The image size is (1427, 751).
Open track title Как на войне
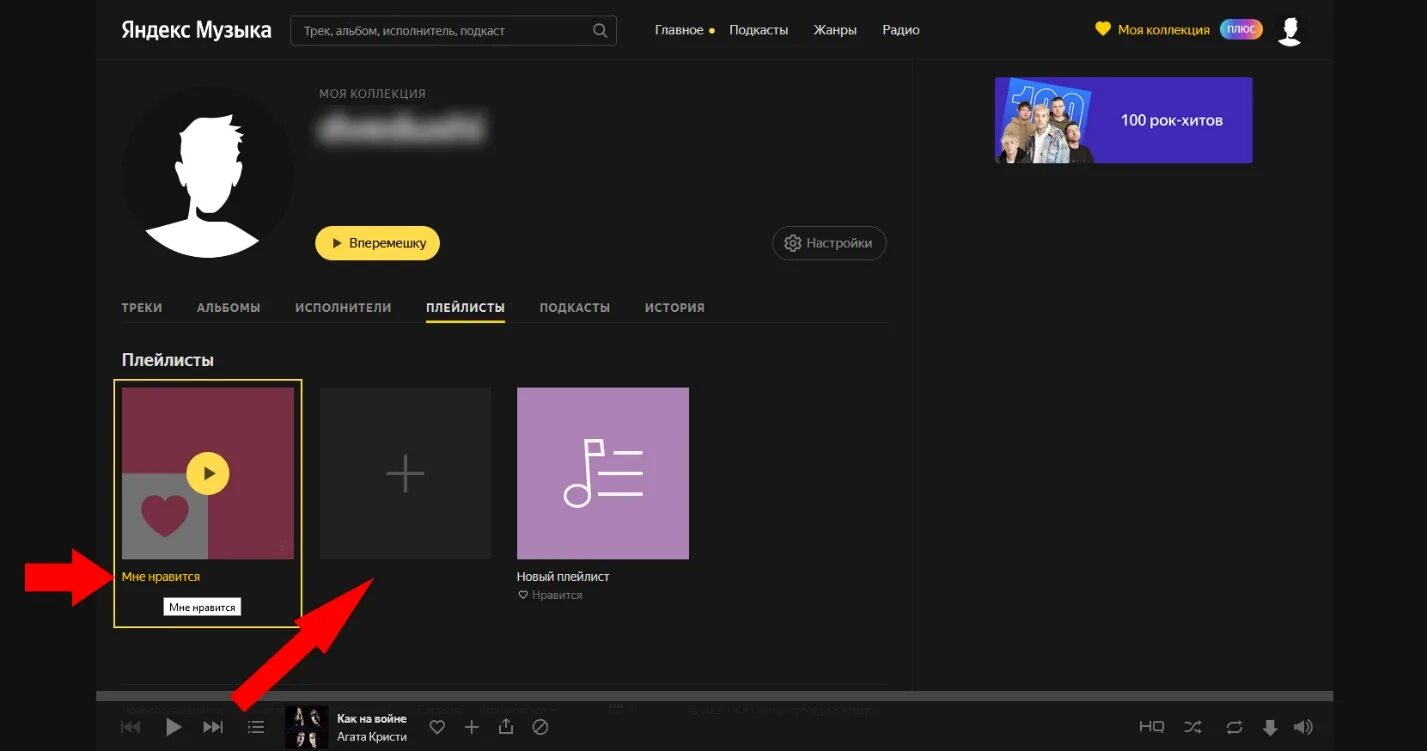coord(372,718)
